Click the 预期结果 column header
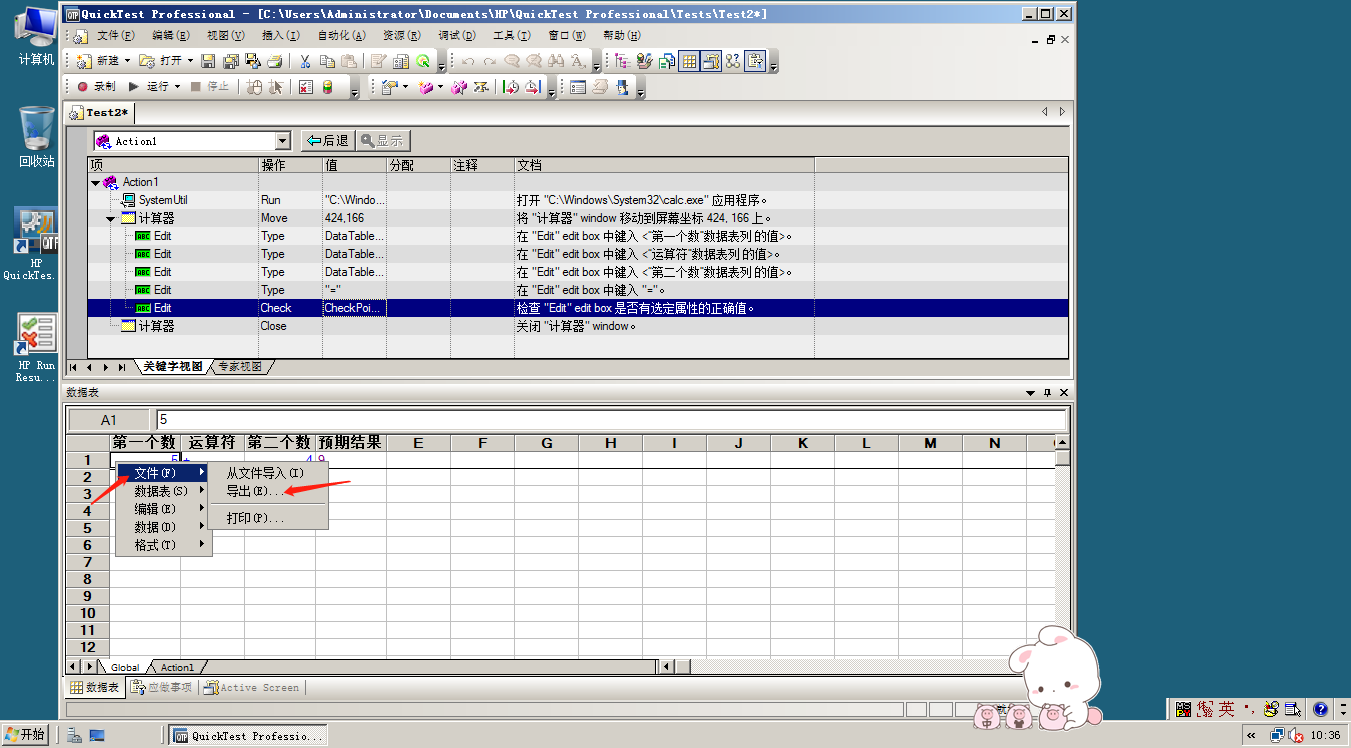 tap(350, 443)
